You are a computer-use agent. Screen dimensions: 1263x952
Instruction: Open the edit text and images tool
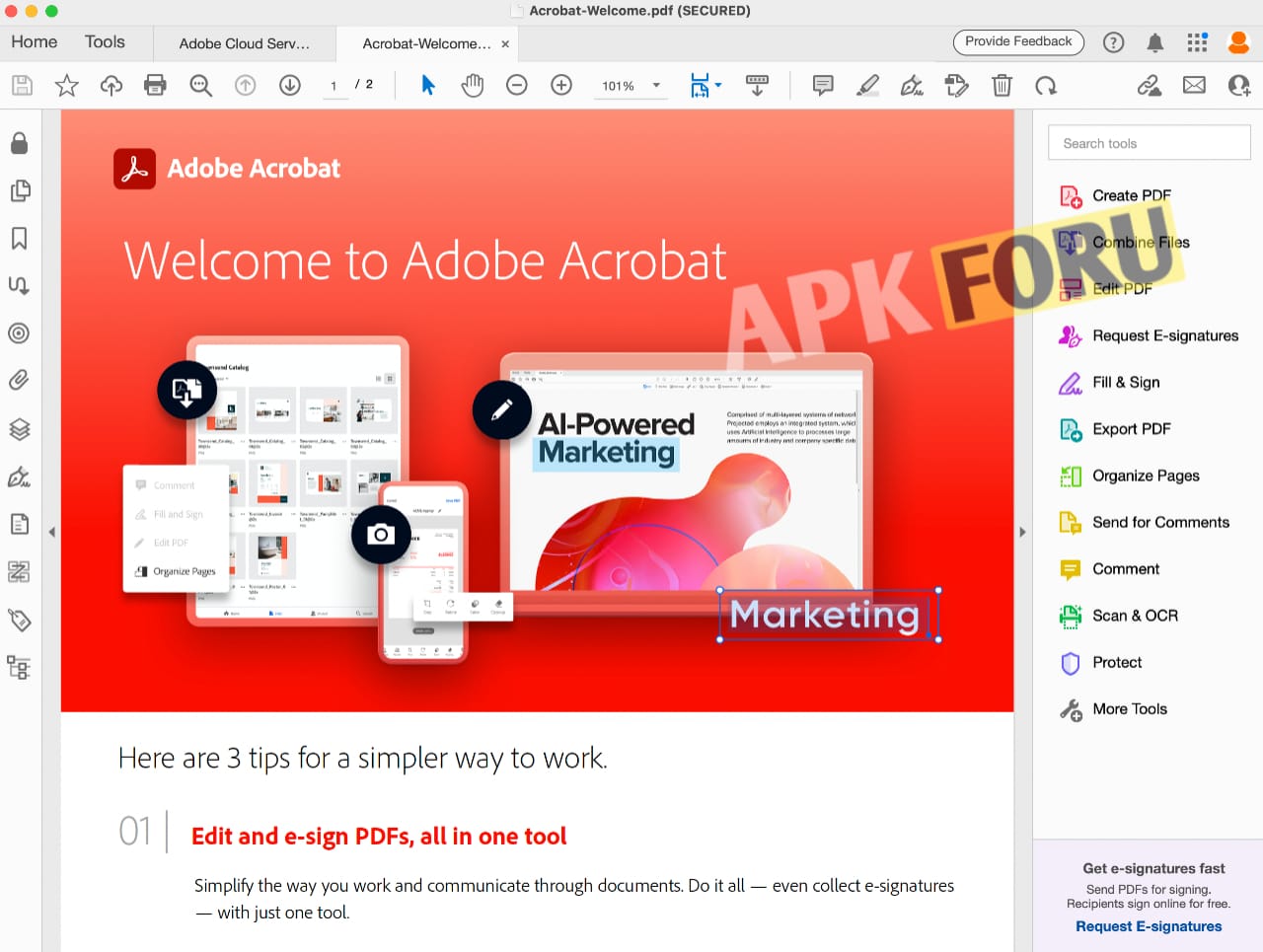tap(956, 86)
